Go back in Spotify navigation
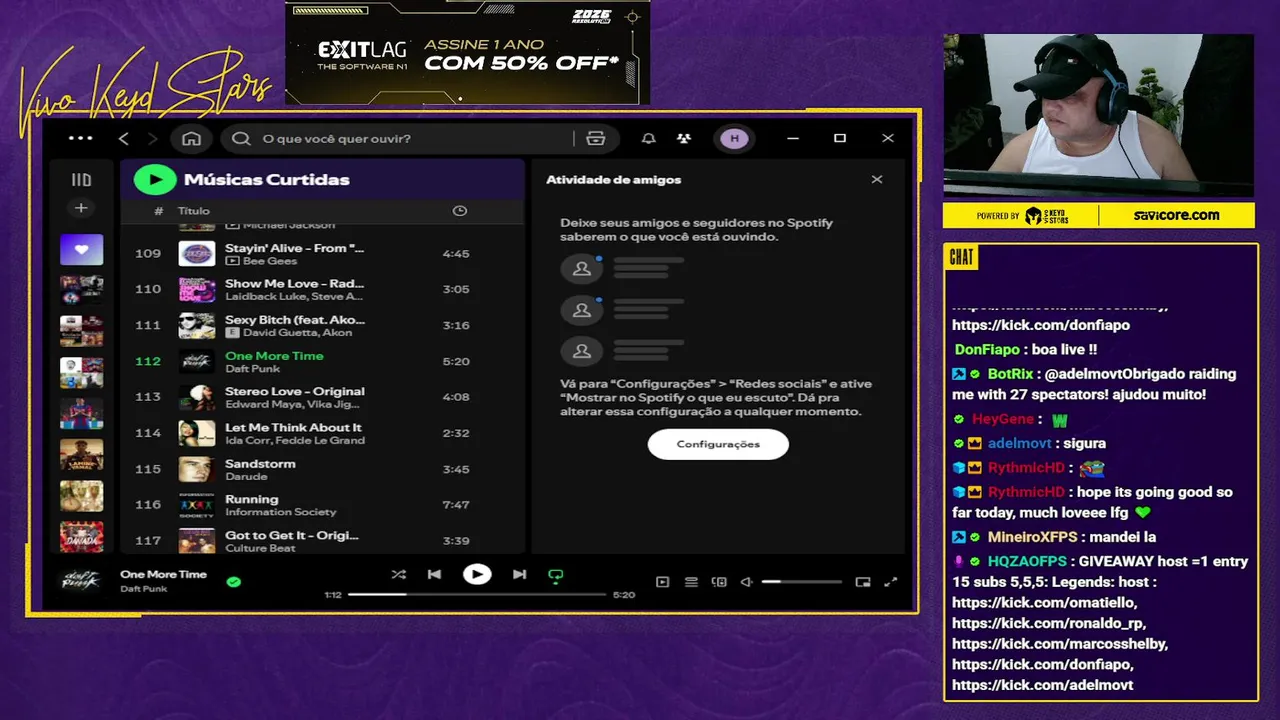This screenshot has width=1280, height=720. point(124,138)
